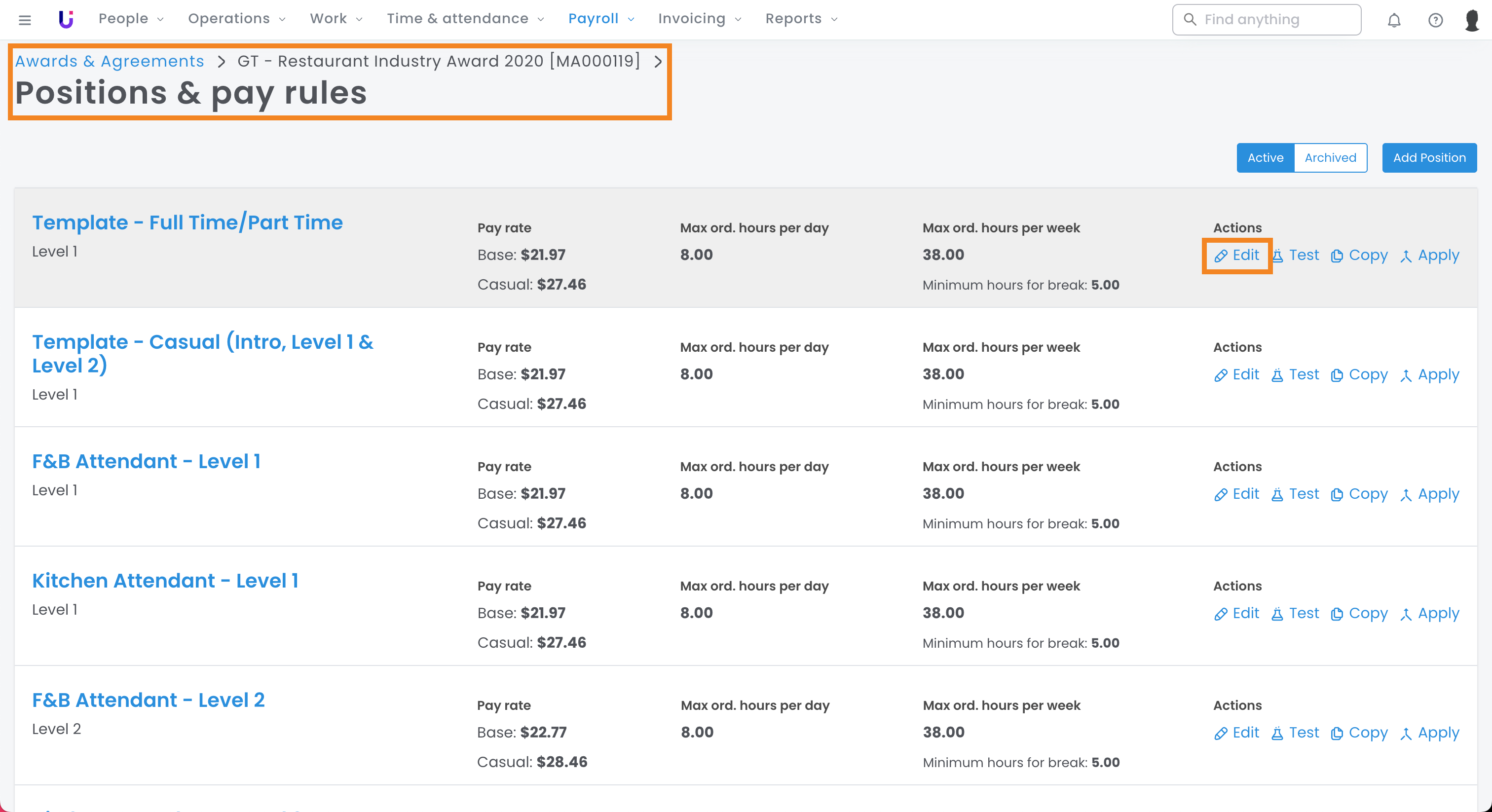Select the Active positions toggle

[x=1265, y=157]
